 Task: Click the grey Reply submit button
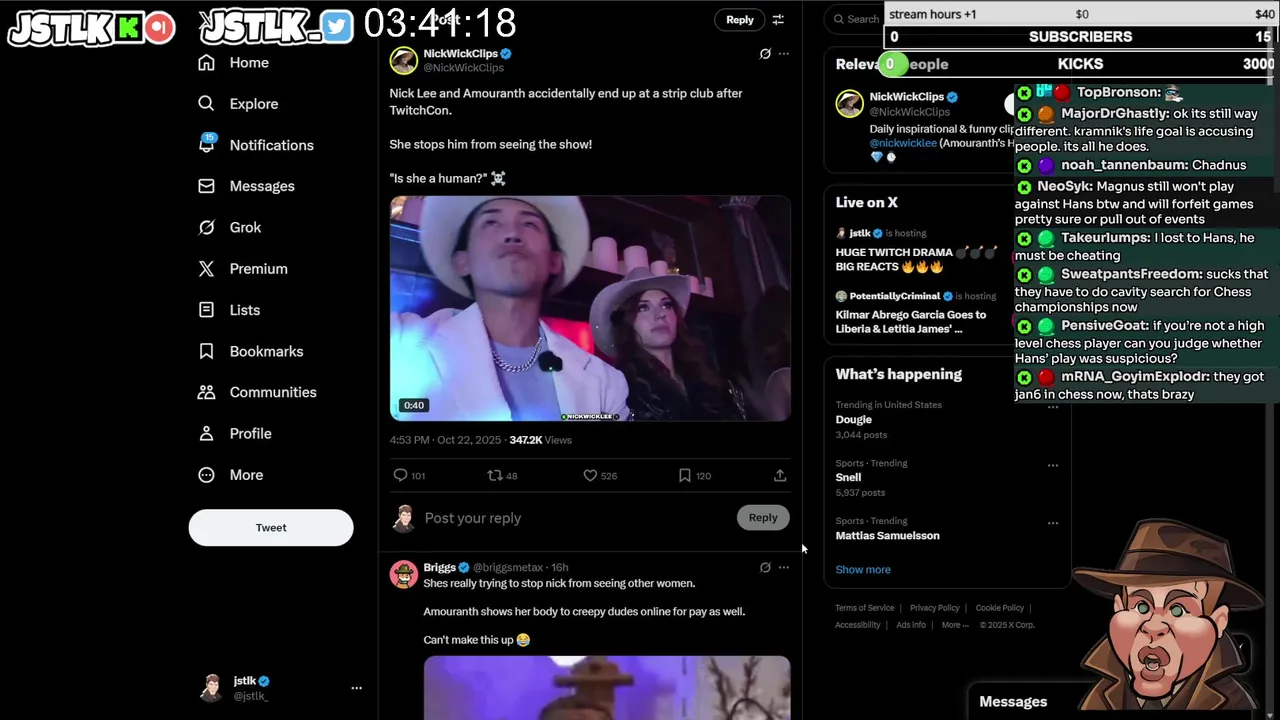click(763, 518)
